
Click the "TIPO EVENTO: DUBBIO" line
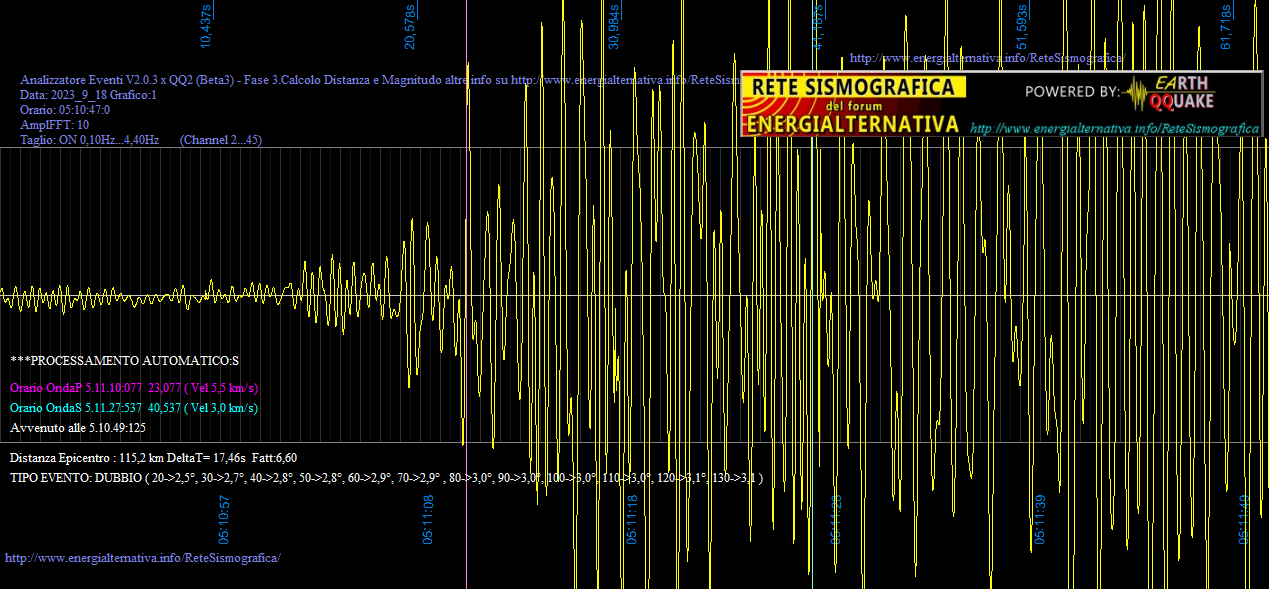click(x=386, y=478)
